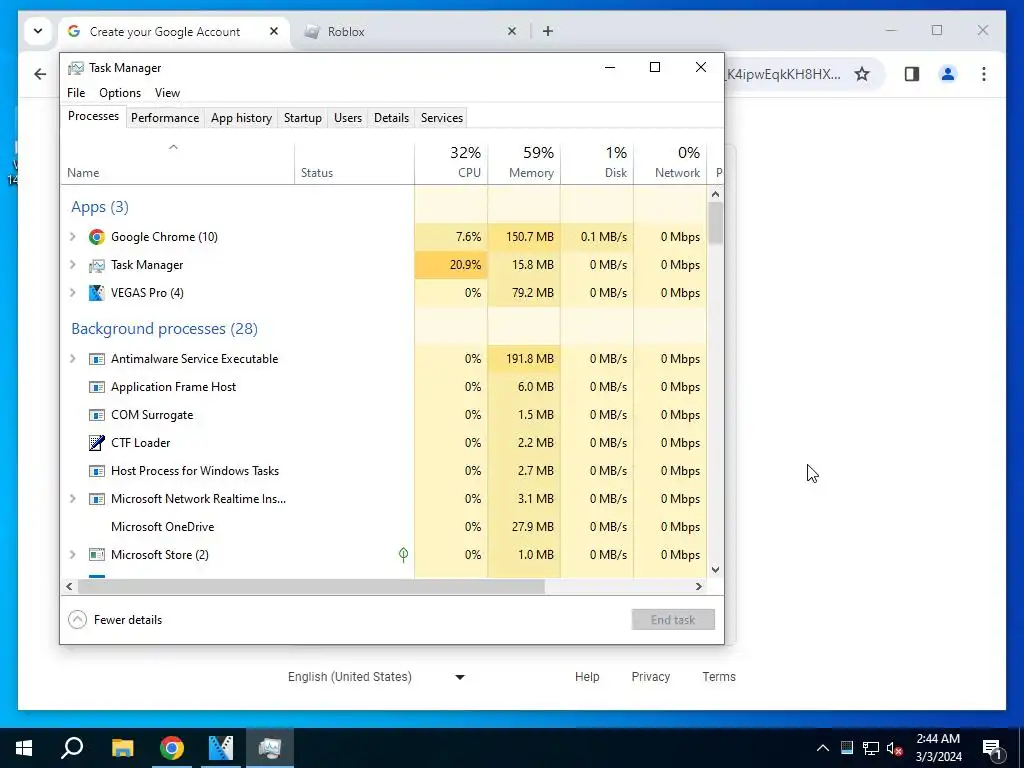The height and width of the screenshot is (768, 1024).
Task: Click the taskbar clock showing 2:44 AM
Action: click(938, 748)
